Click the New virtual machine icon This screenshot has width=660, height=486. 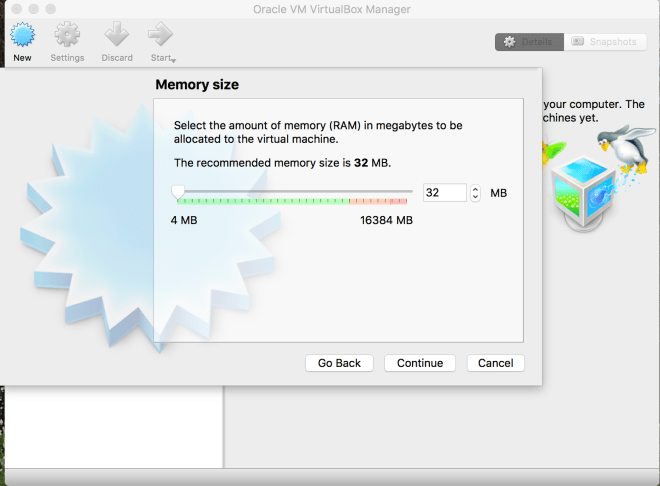[22, 35]
